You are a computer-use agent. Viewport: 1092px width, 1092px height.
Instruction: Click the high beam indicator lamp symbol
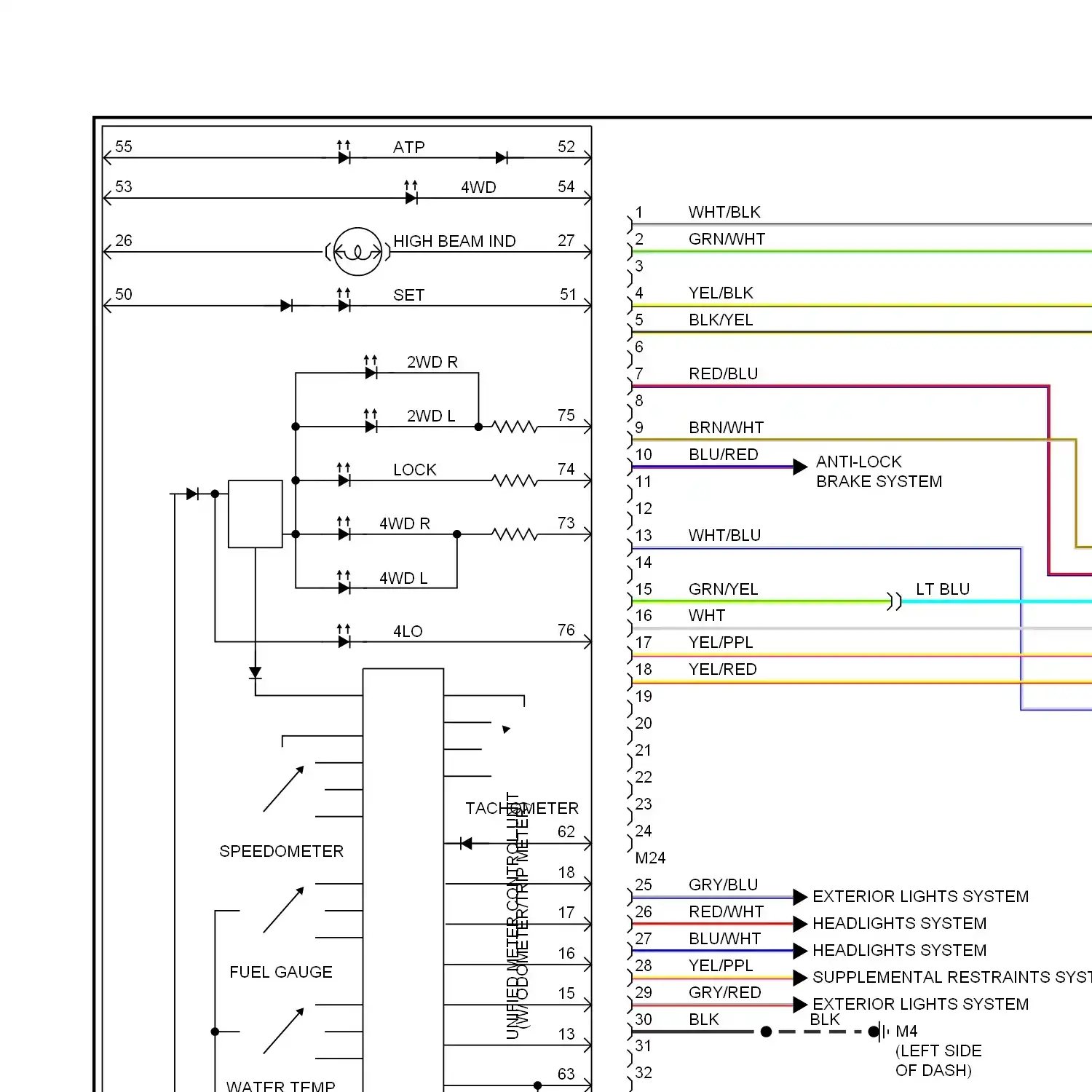[x=357, y=252]
